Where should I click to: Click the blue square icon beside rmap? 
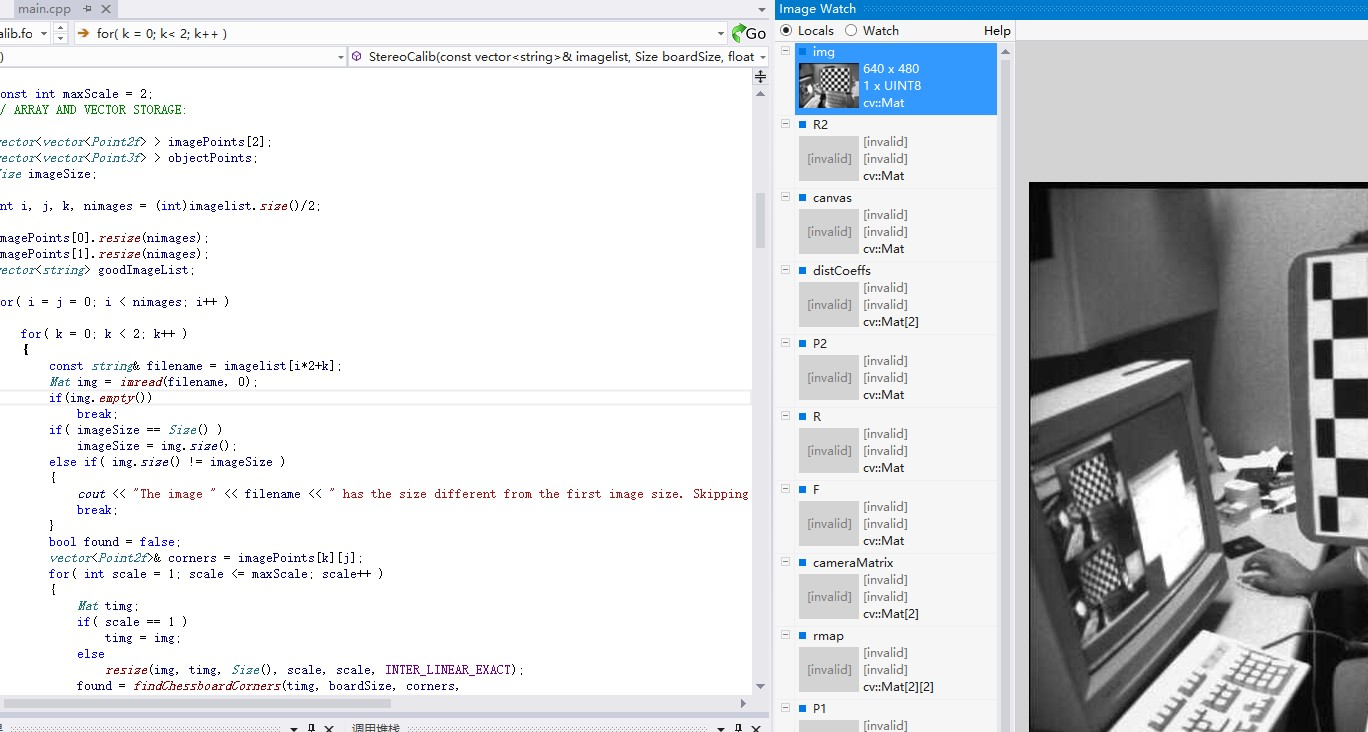point(802,636)
